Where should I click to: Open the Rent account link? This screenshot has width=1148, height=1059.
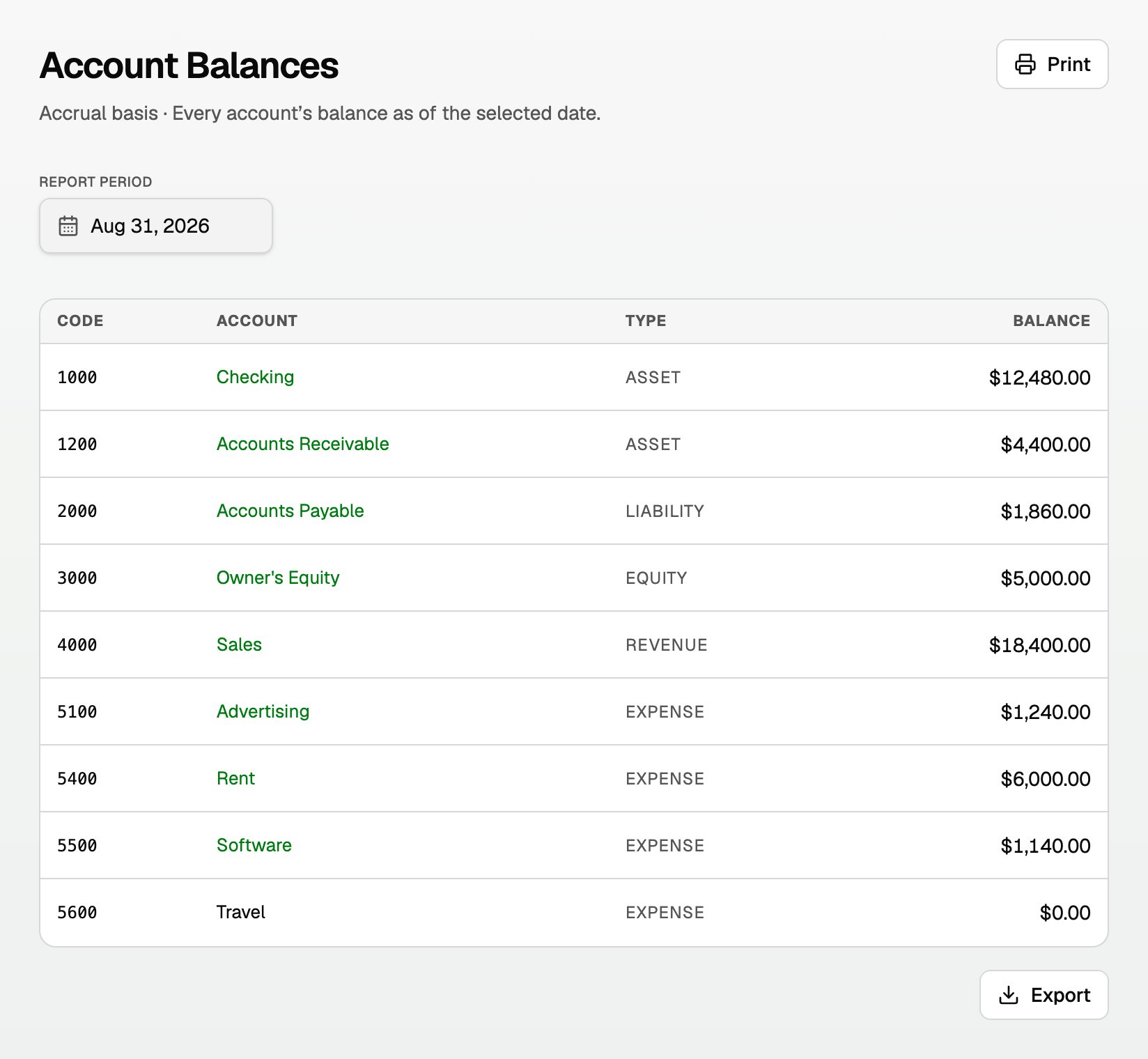(x=235, y=778)
